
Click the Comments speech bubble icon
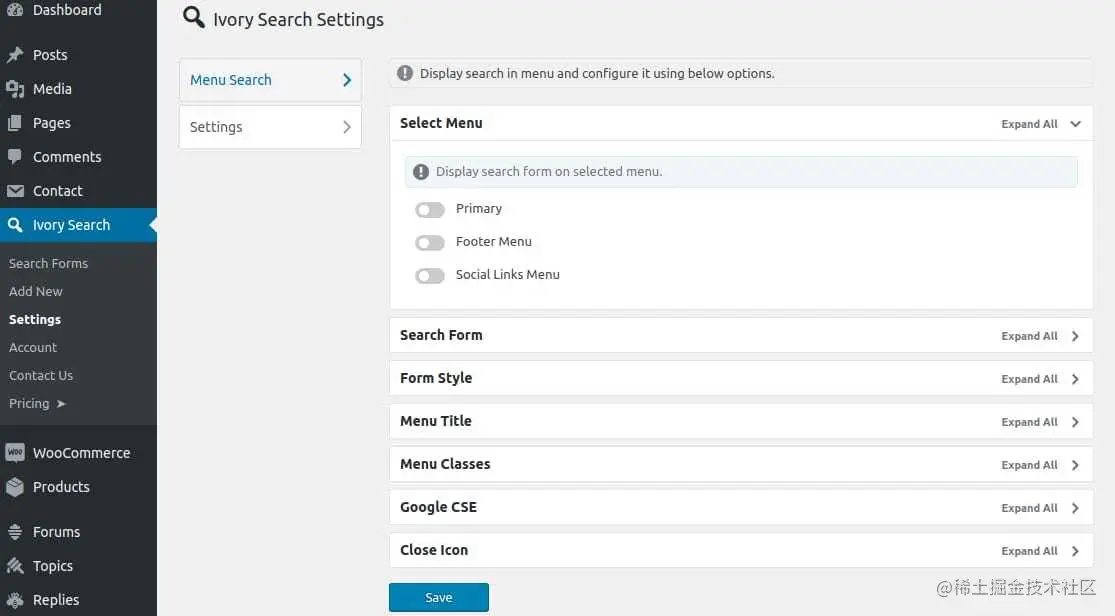point(15,157)
